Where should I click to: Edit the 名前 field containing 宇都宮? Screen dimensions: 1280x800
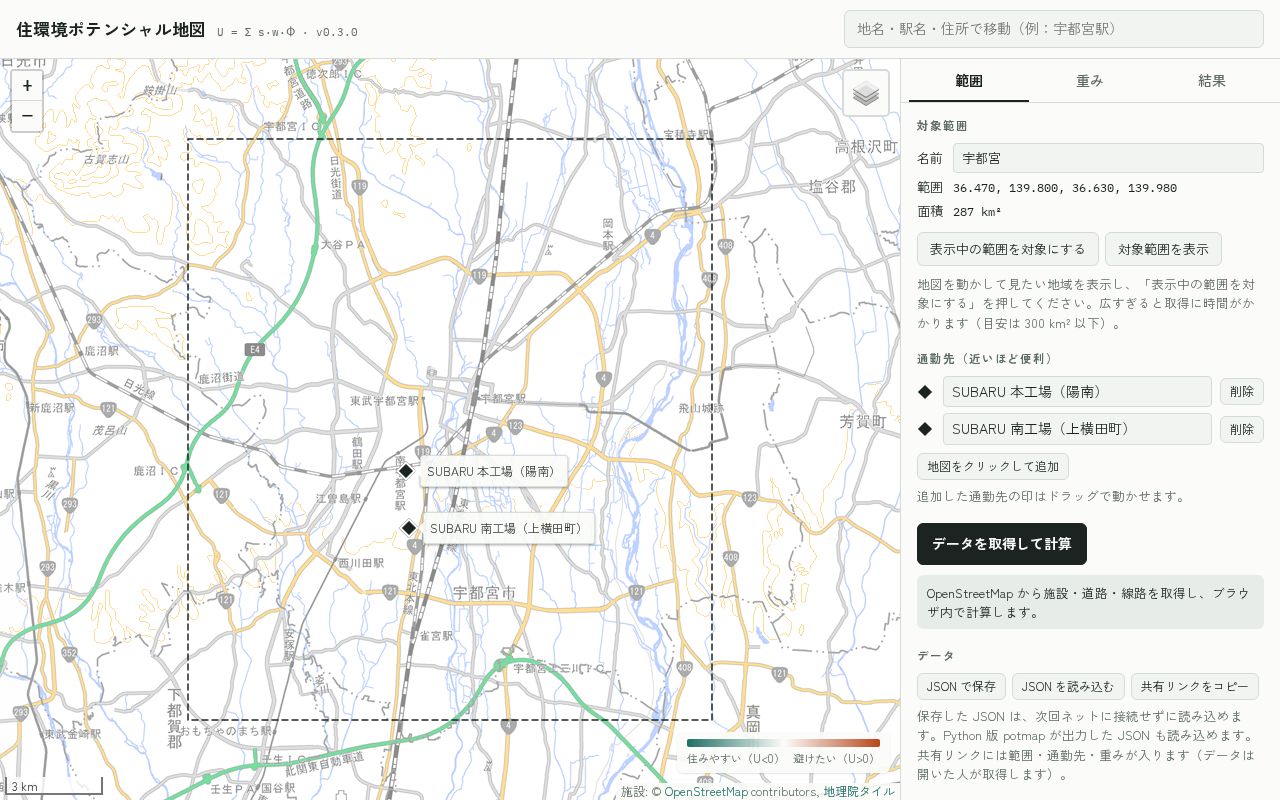(1108, 158)
